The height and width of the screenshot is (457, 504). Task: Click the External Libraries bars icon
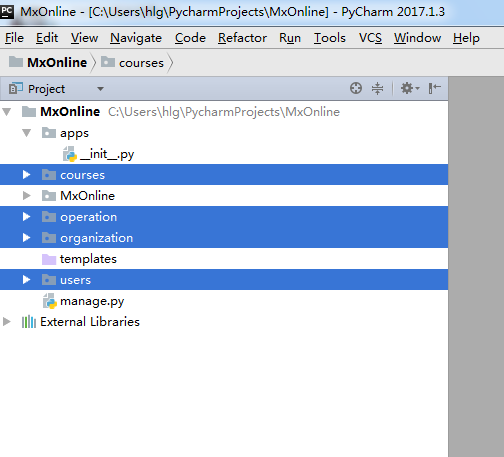click(x=29, y=322)
